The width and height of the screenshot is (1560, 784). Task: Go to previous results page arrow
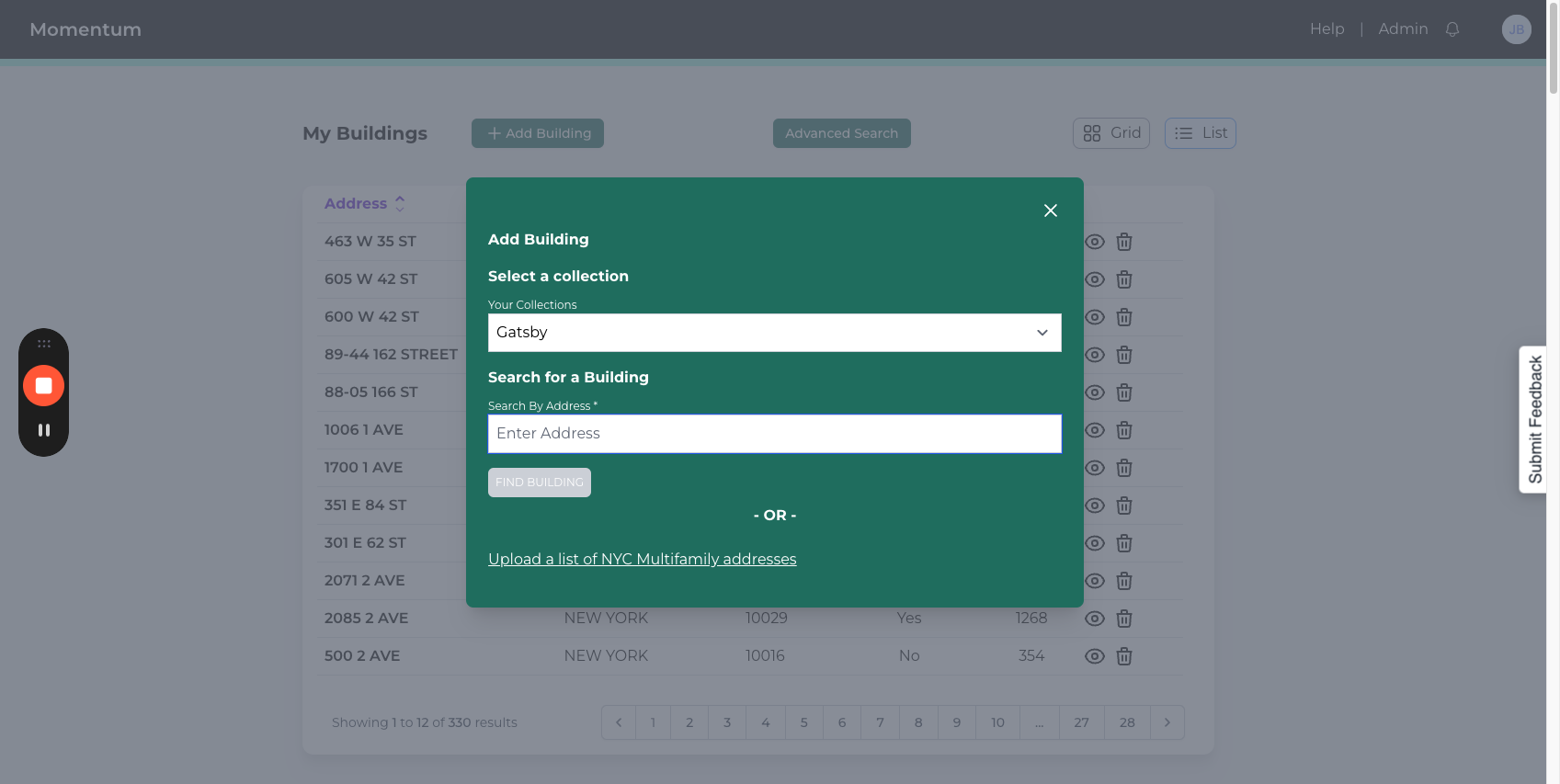(619, 722)
